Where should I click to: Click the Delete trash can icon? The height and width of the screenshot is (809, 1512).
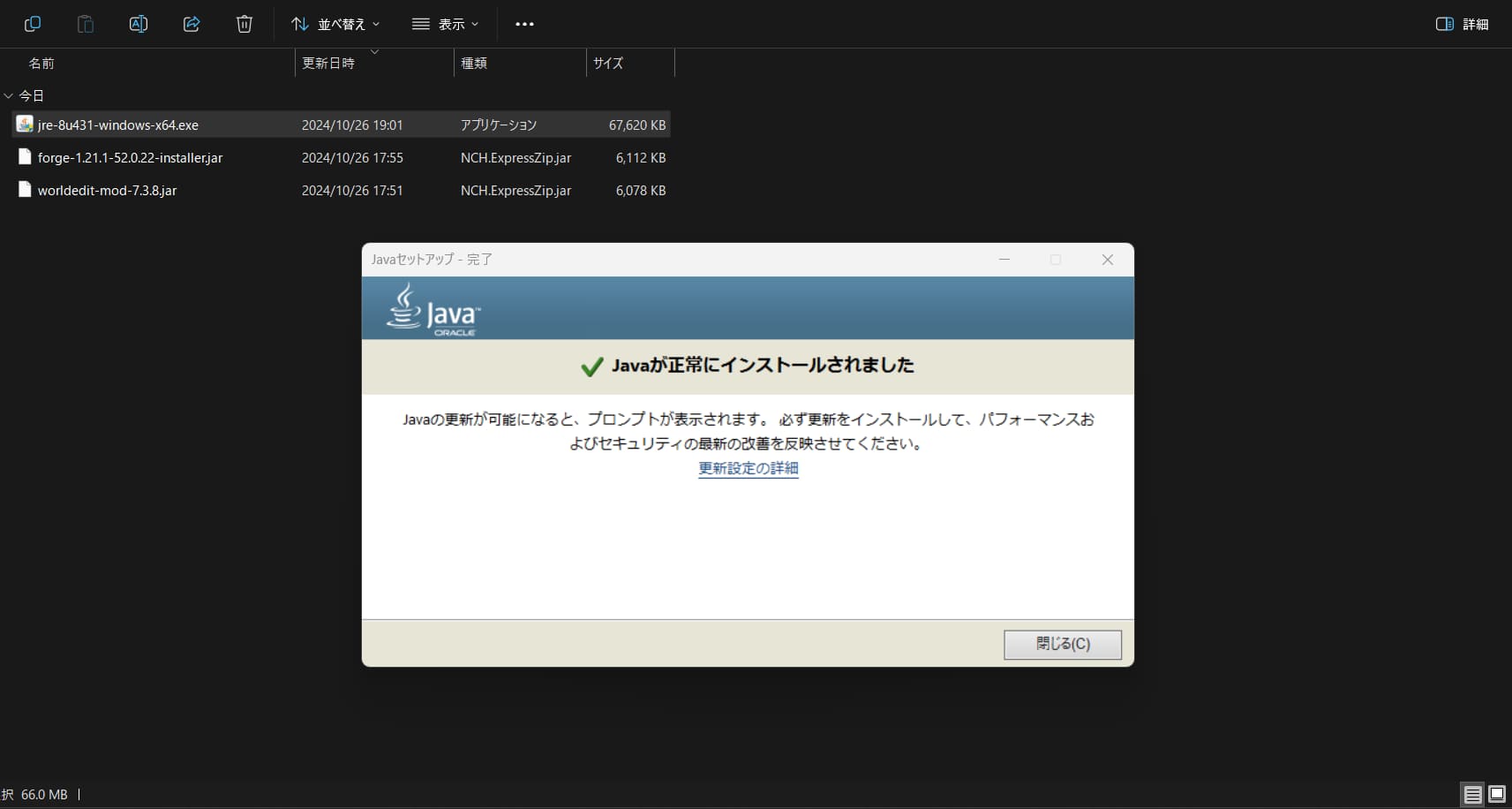click(244, 24)
